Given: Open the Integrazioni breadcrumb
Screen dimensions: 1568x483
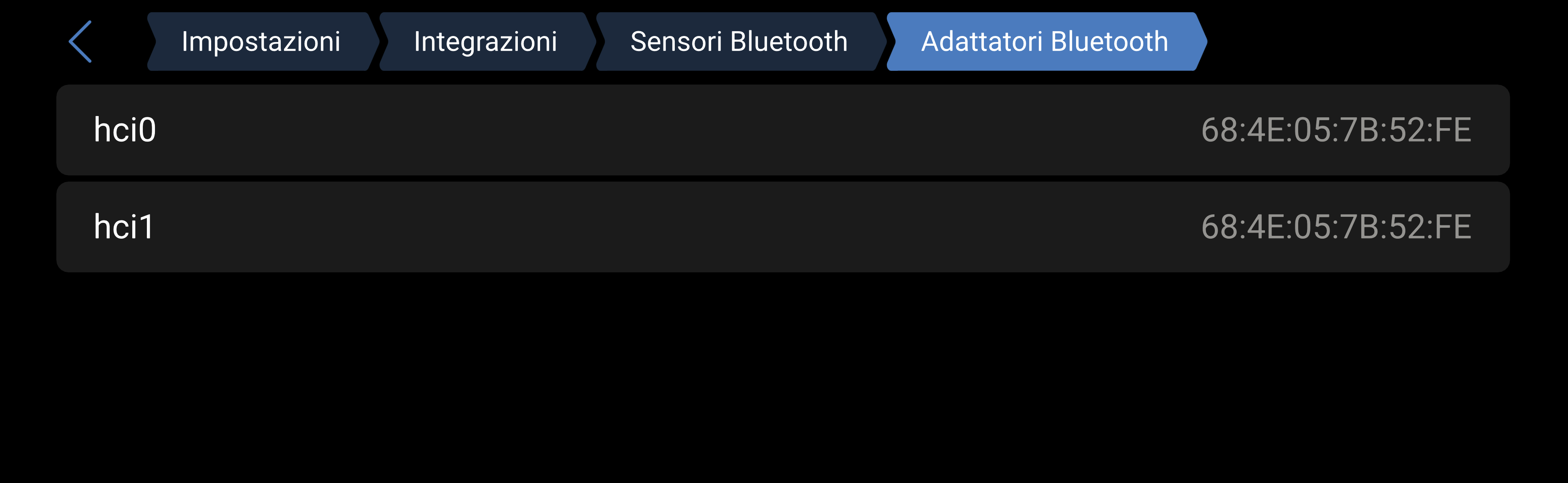Looking at the screenshot, I should pos(485,41).
